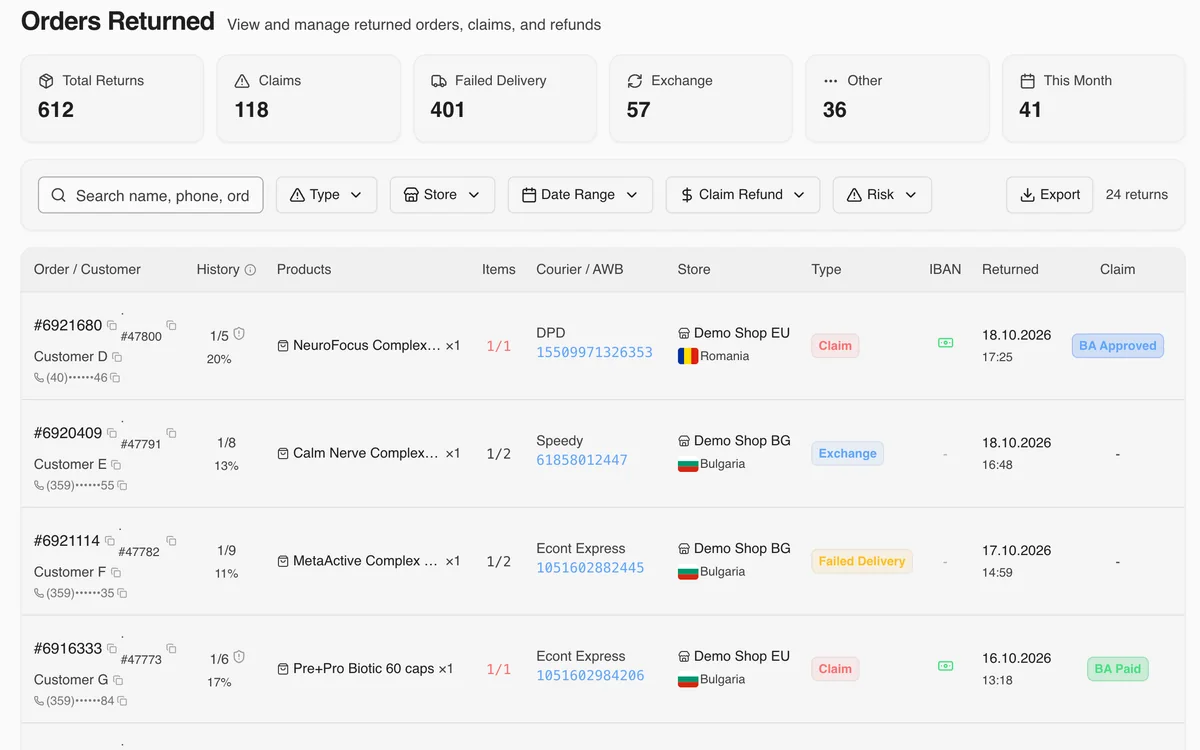Click the Courier / AWB column header
The height and width of the screenshot is (750, 1200).
point(579,270)
